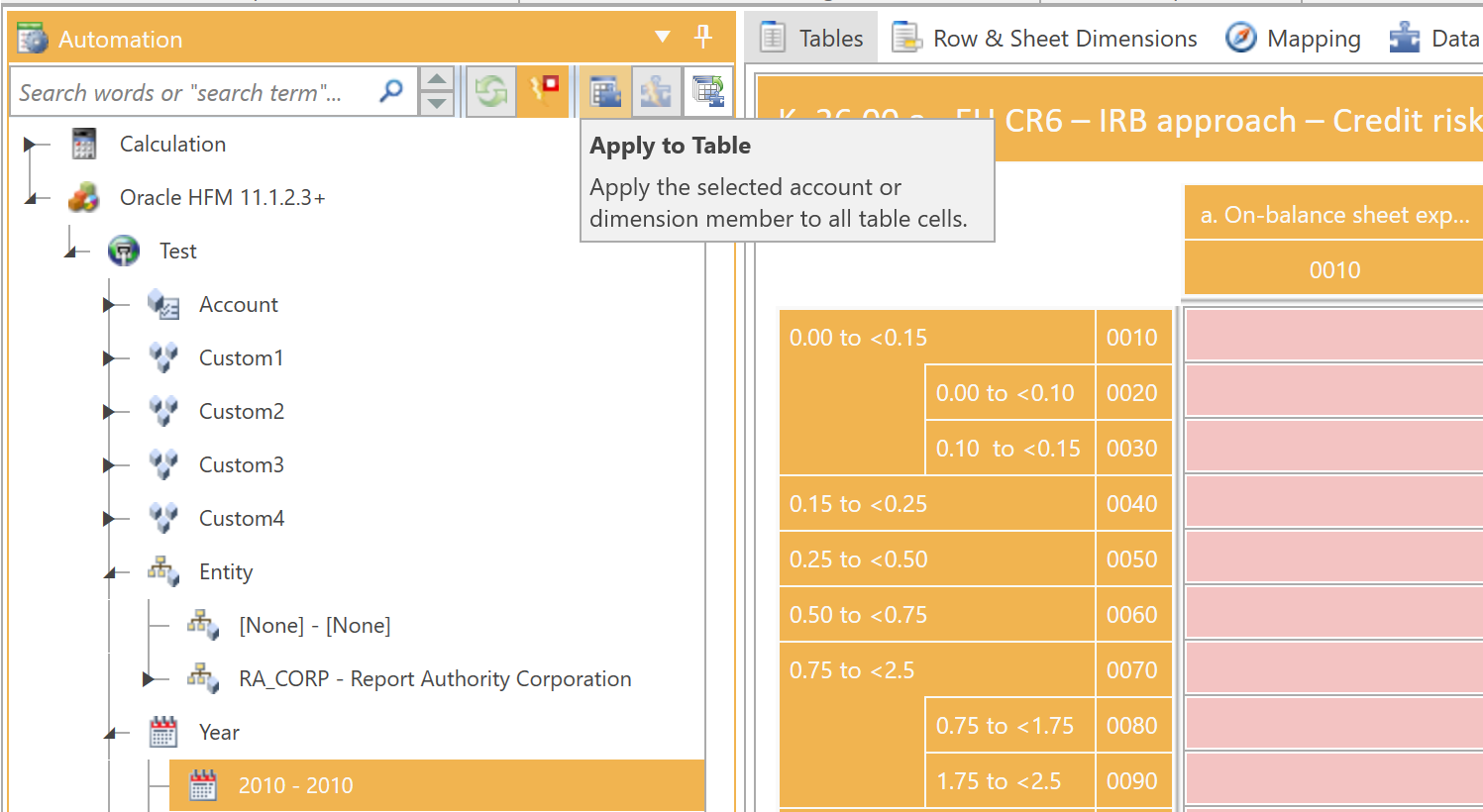Open the Automation panel dropdown arrow
Image resolution: width=1483 pixels, height=812 pixels.
click(663, 38)
